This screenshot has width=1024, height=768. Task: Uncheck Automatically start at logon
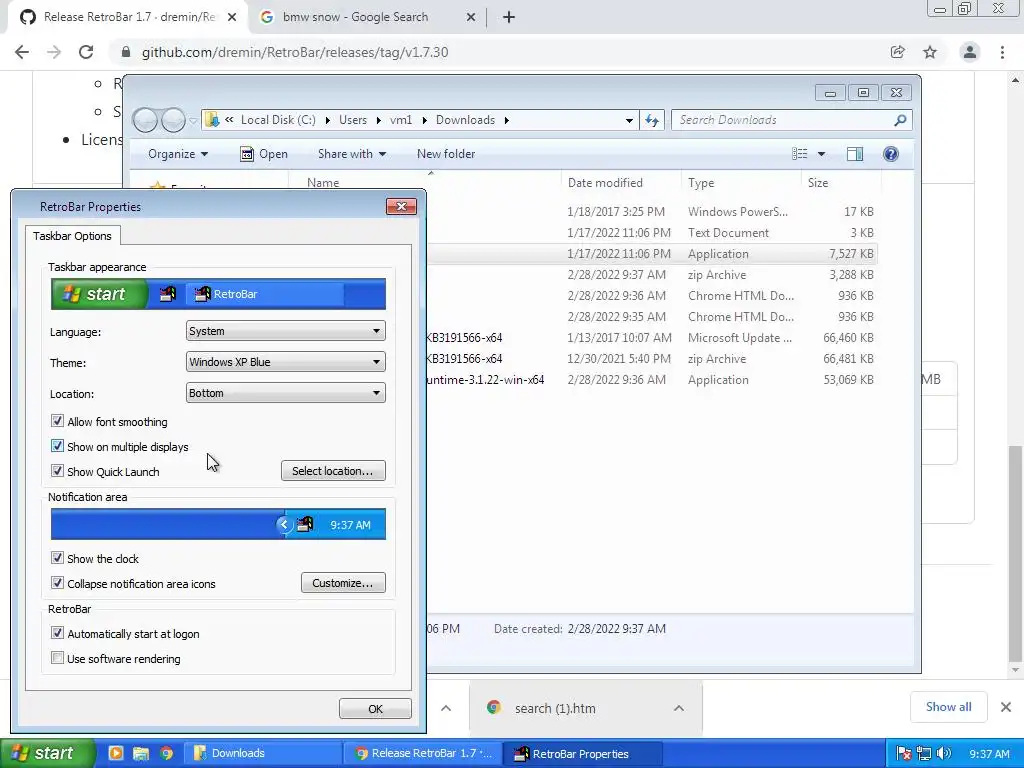(x=57, y=633)
